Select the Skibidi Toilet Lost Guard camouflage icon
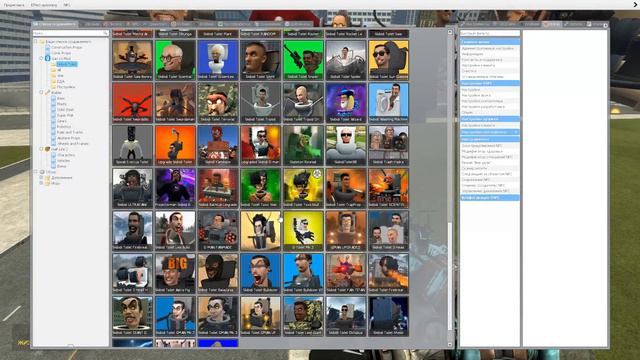 coord(303,316)
